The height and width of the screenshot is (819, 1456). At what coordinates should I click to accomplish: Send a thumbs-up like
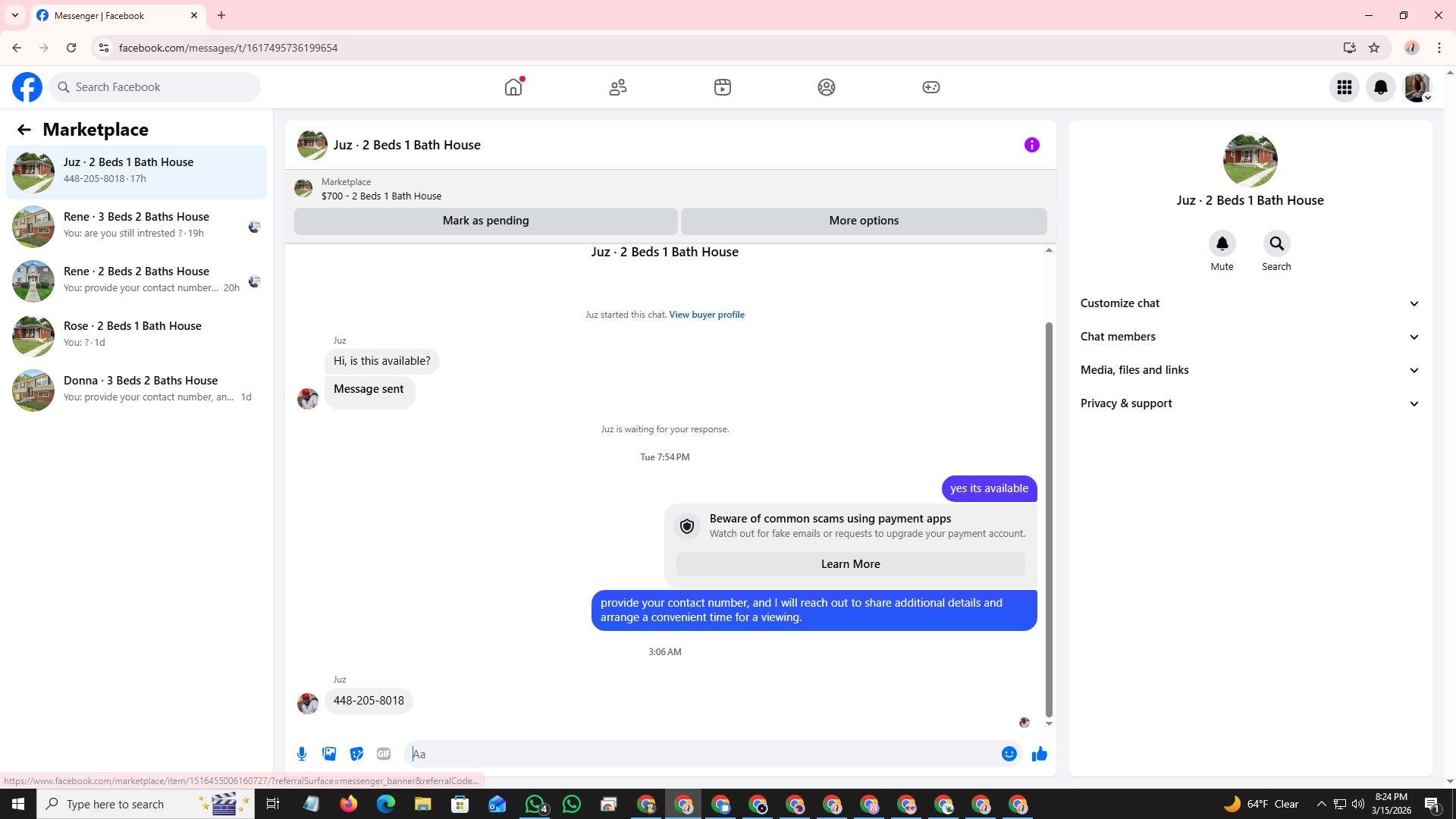click(x=1039, y=754)
